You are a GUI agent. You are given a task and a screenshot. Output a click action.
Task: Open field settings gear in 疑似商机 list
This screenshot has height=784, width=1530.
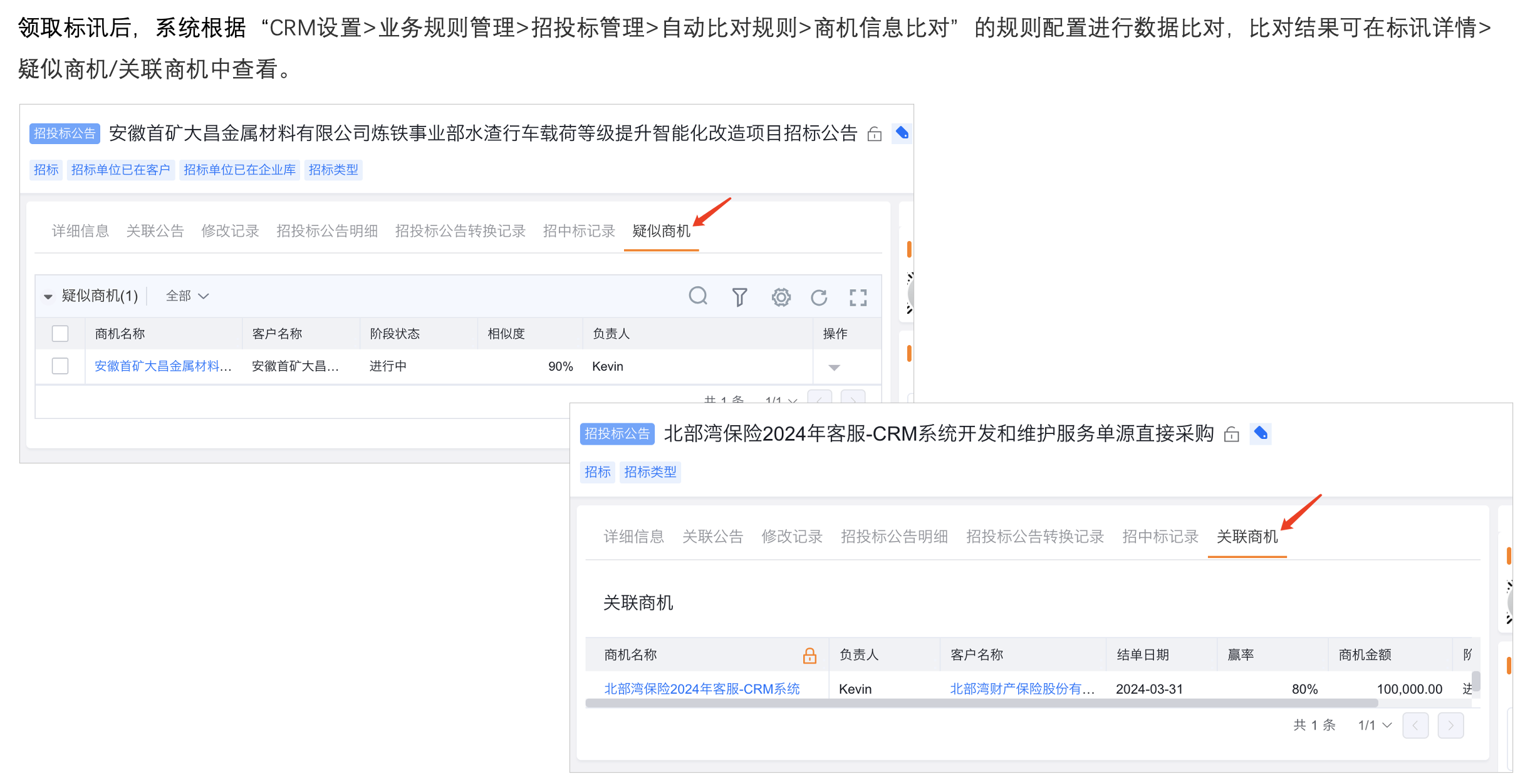pos(781,297)
